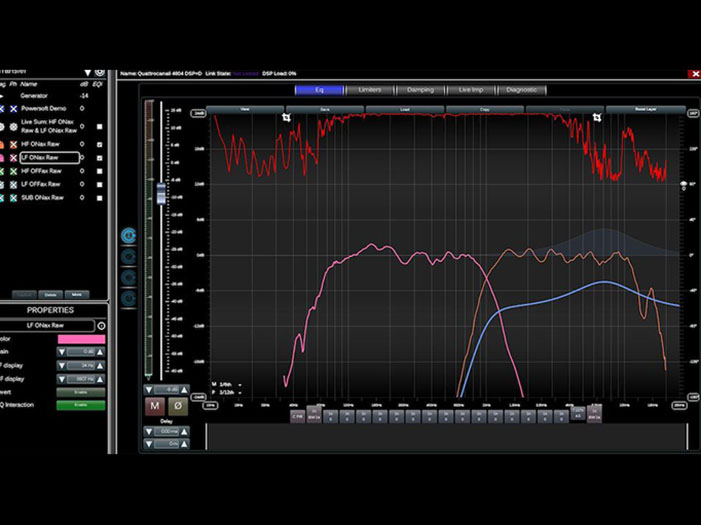The width and height of the screenshot is (701, 525).
Task: Open the View menu above the graph
Action: pyautogui.click(x=246, y=108)
